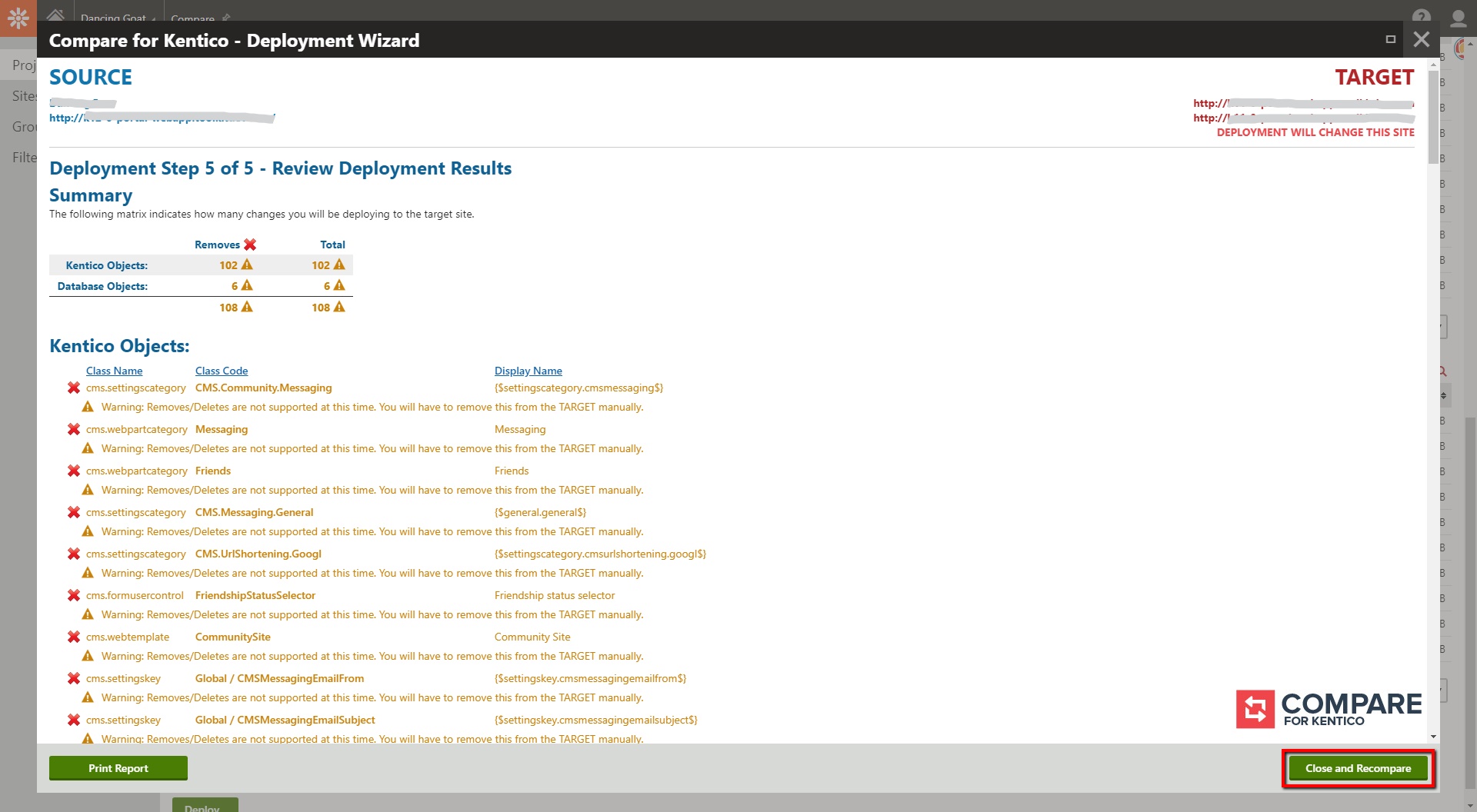
Task: Close the Deployment Wizard dialog
Action: click(x=1421, y=39)
